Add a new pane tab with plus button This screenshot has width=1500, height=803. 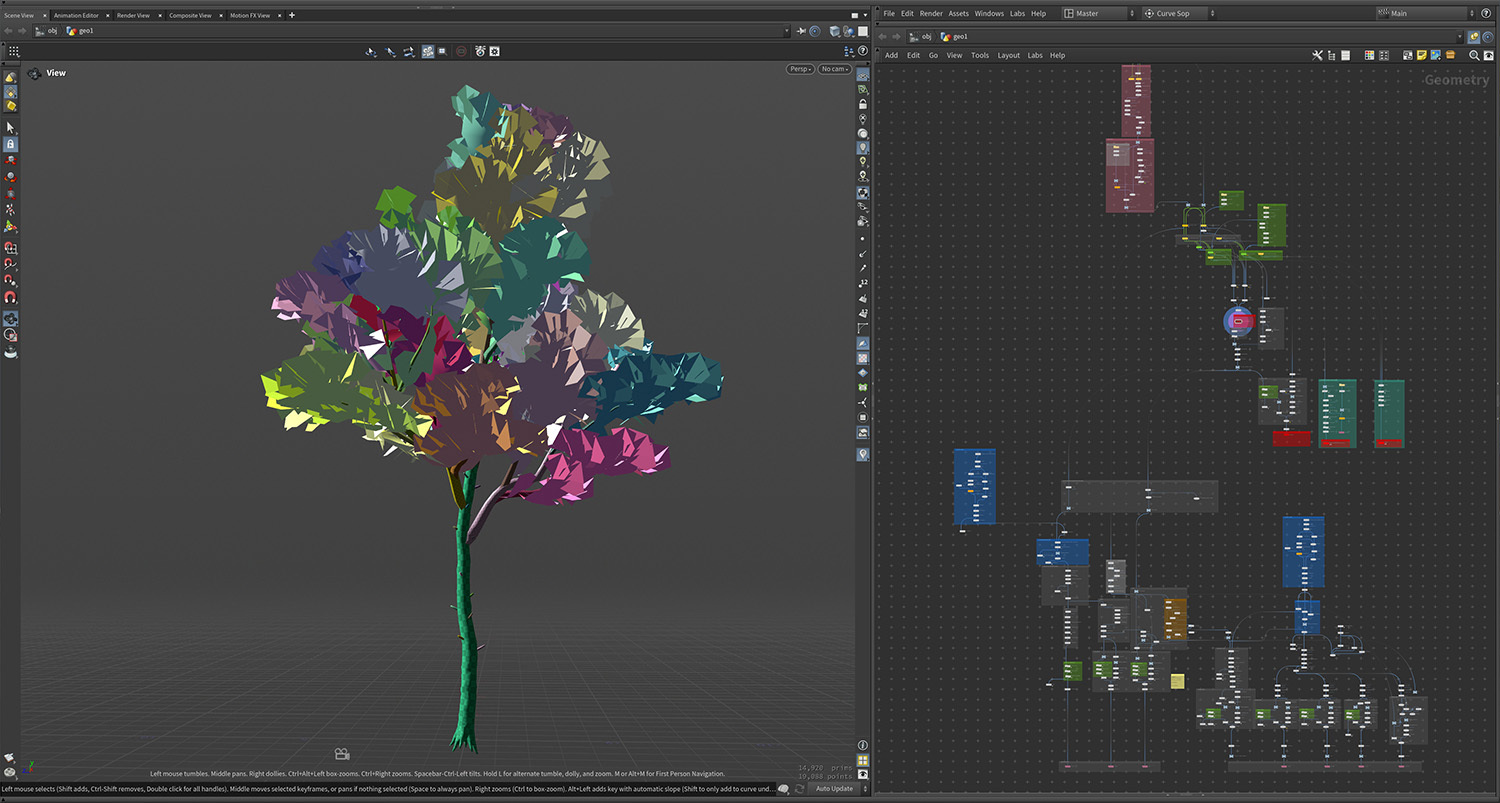pos(292,15)
